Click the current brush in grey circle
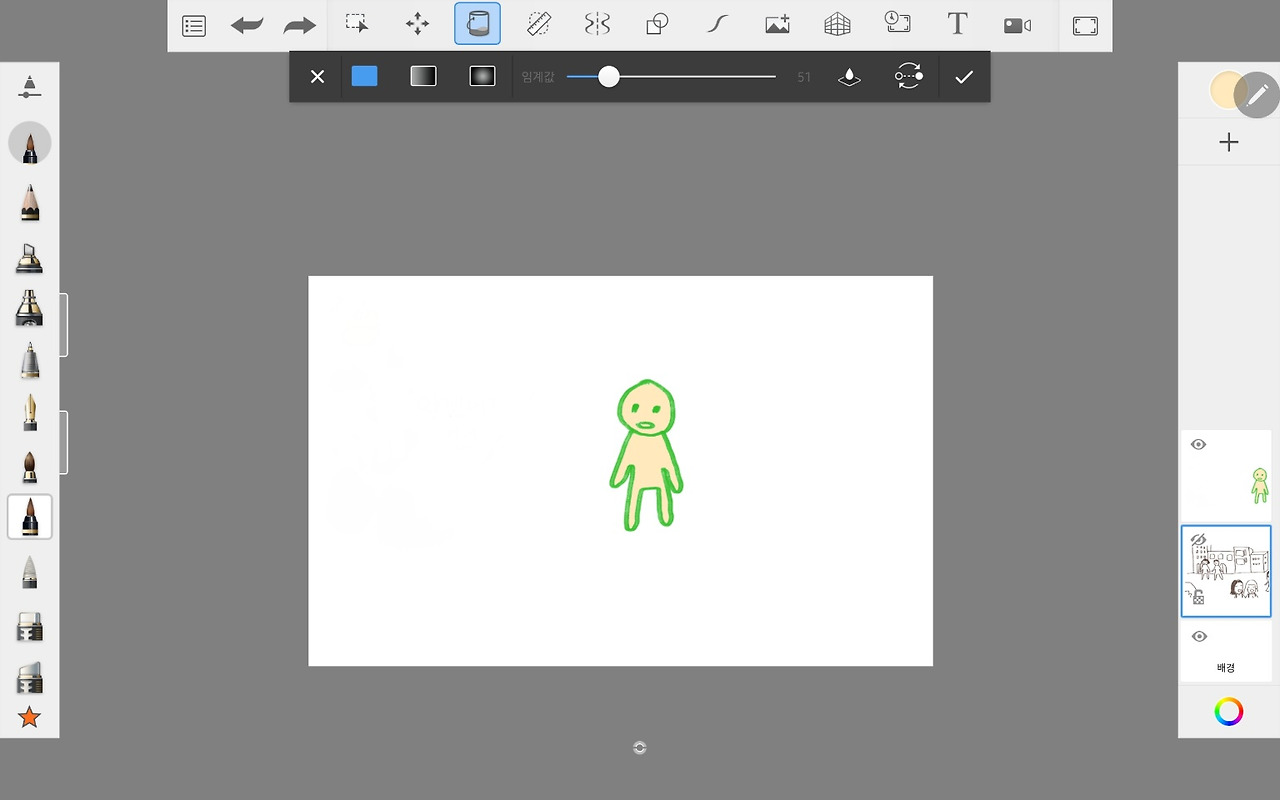 point(30,144)
